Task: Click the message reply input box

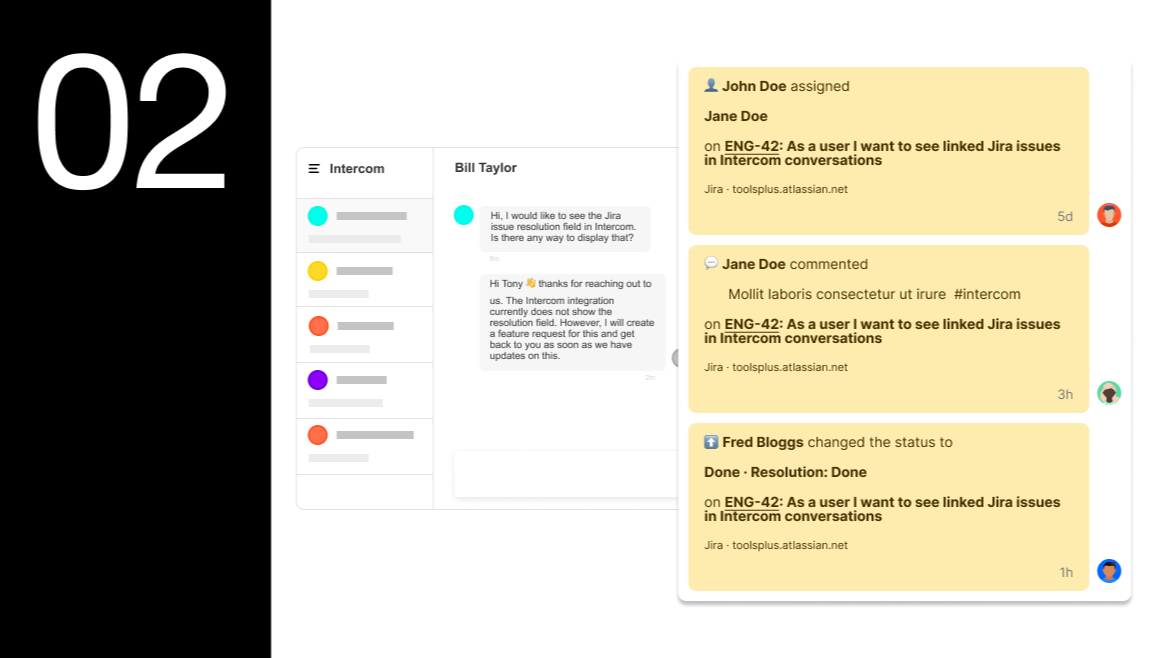Action: tap(566, 474)
